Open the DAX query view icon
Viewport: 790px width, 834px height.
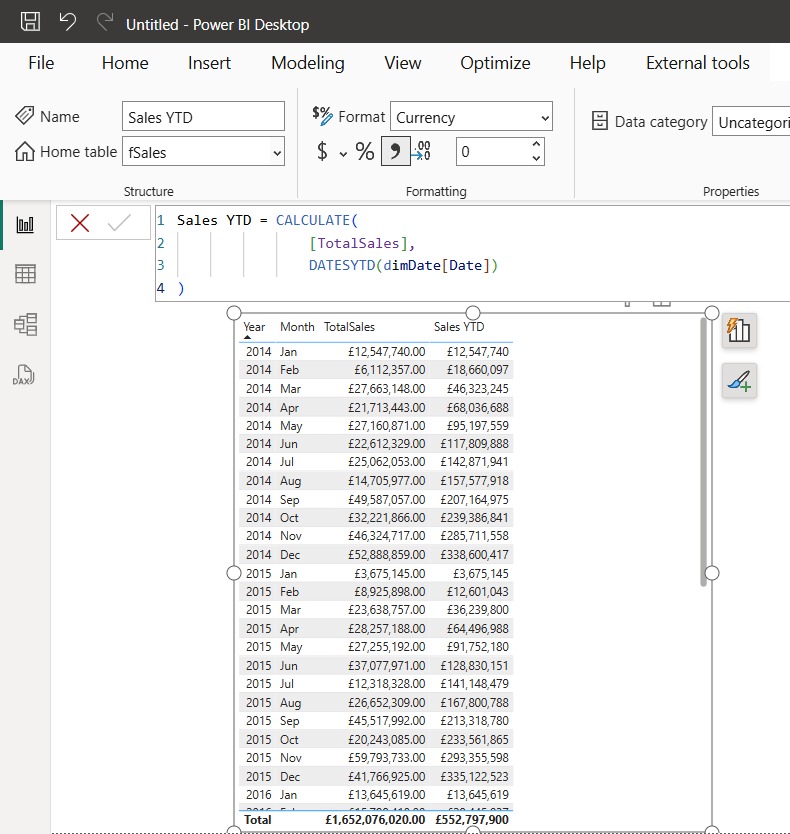[25, 375]
